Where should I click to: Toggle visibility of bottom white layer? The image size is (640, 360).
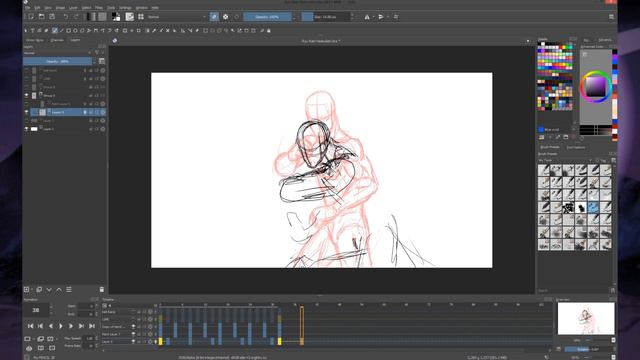coord(27,129)
